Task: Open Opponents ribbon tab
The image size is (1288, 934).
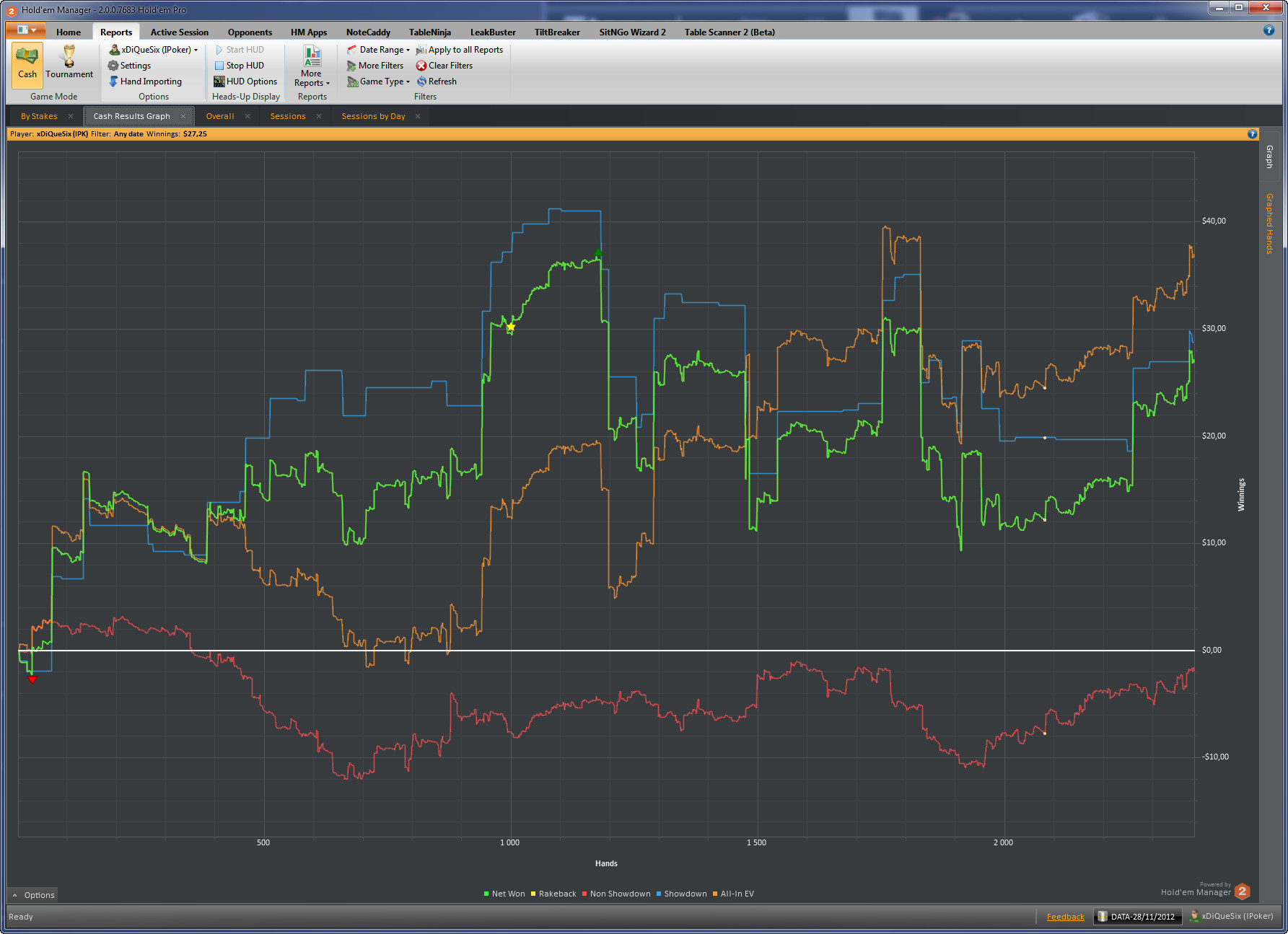Action: (x=250, y=32)
